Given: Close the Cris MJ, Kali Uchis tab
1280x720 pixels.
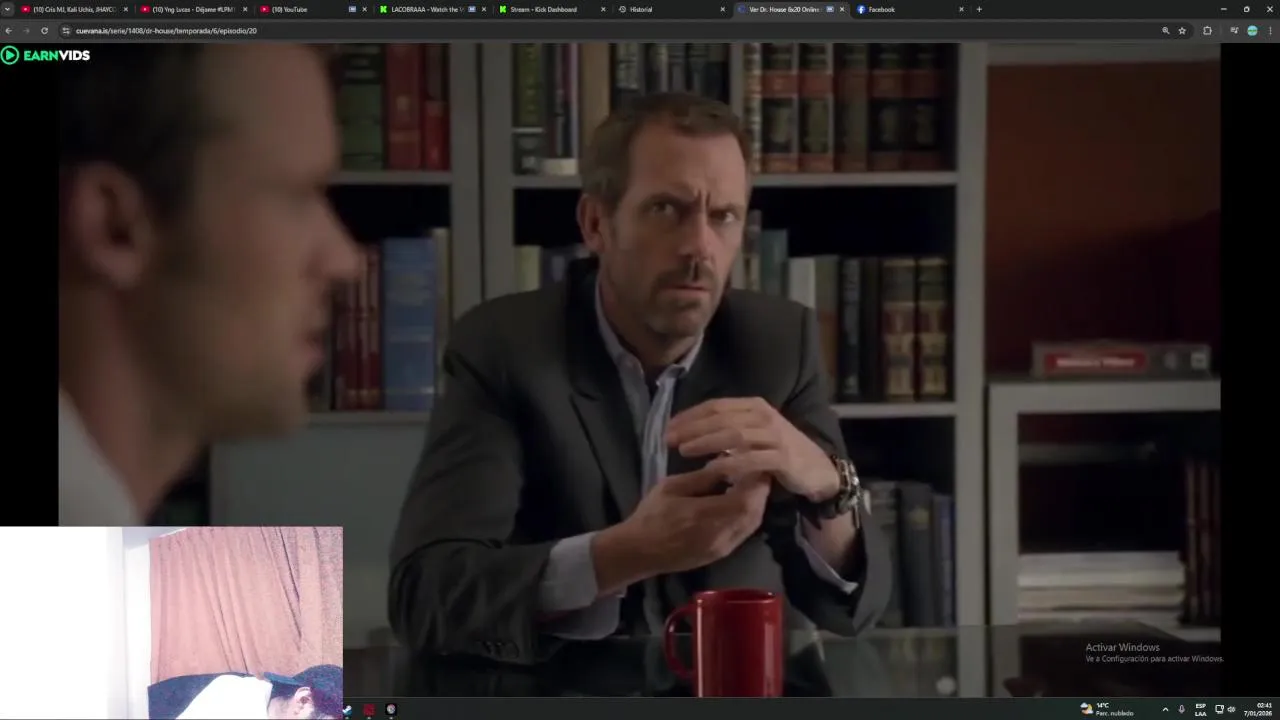Looking at the screenshot, I should tap(126, 9).
